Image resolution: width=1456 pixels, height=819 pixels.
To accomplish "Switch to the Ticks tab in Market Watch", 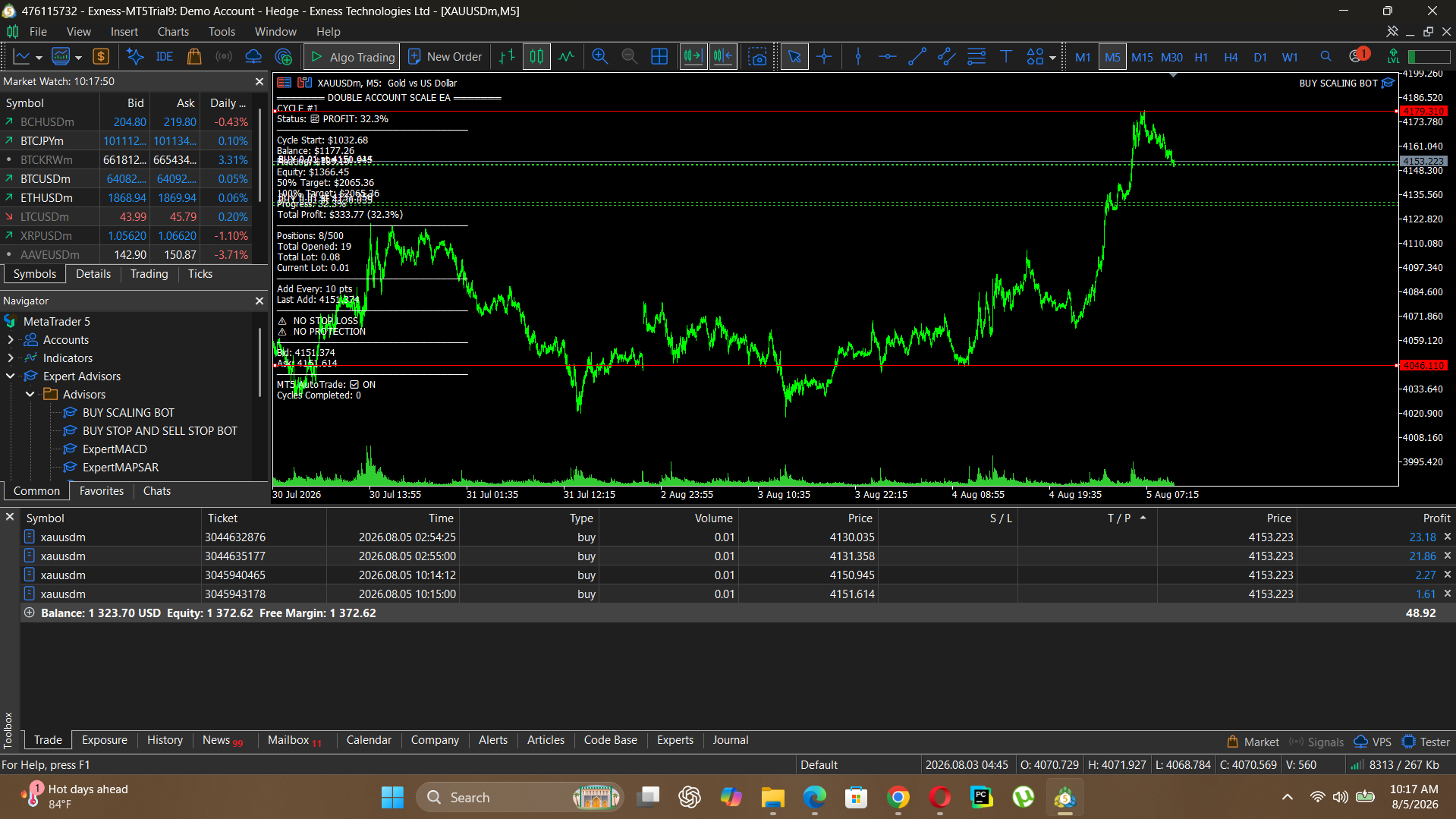I will [x=200, y=274].
